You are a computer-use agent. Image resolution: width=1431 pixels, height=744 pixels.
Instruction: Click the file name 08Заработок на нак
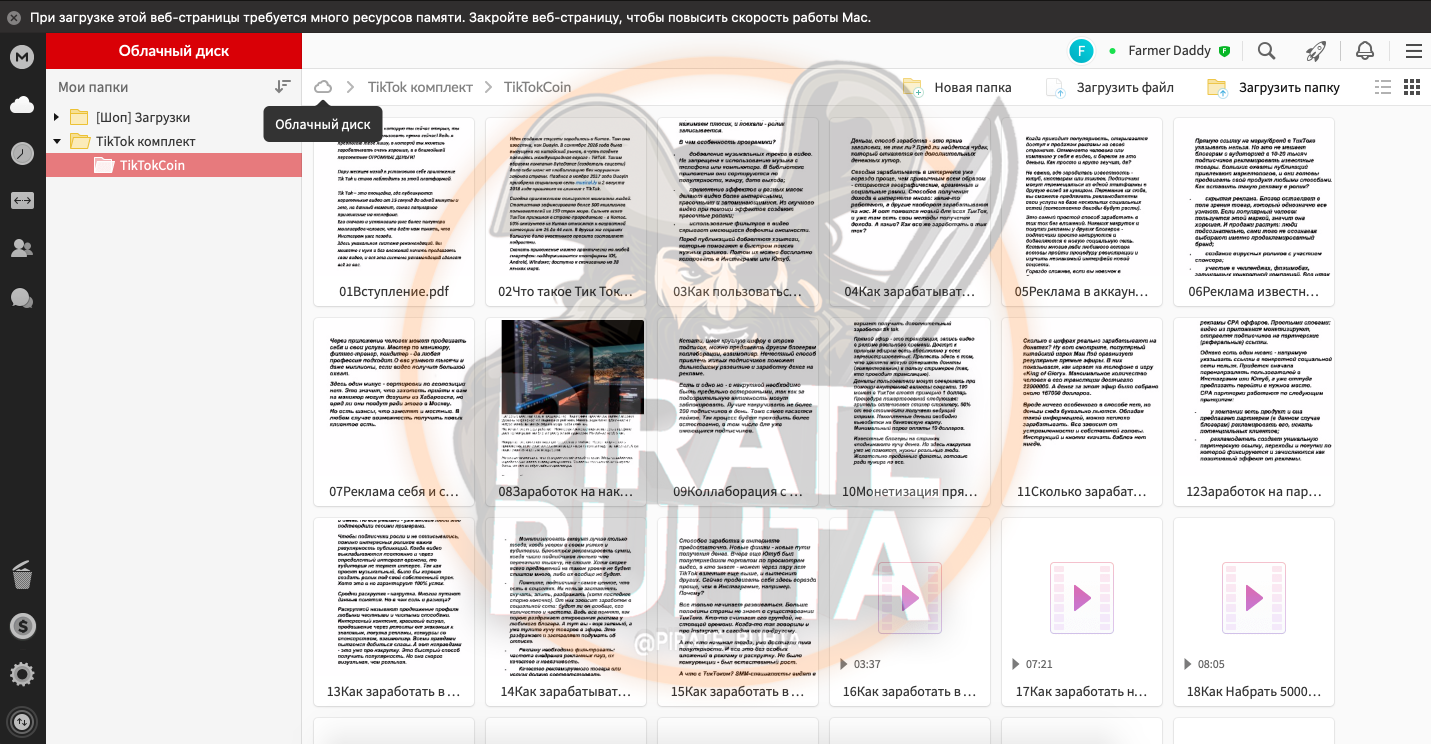[566, 492]
